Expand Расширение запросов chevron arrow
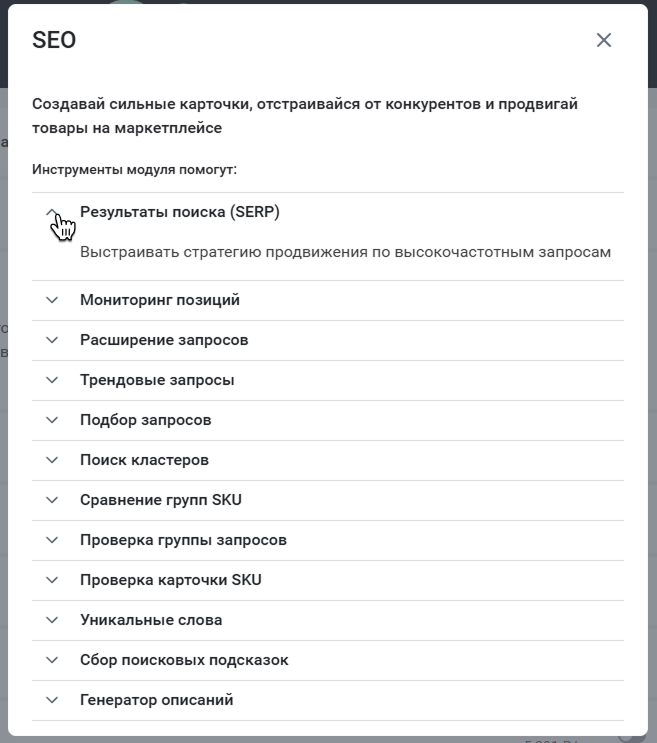 coord(52,340)
